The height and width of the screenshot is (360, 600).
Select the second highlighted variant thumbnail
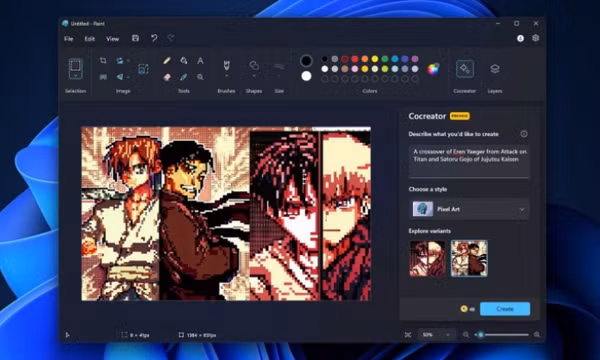coord(469,258)
